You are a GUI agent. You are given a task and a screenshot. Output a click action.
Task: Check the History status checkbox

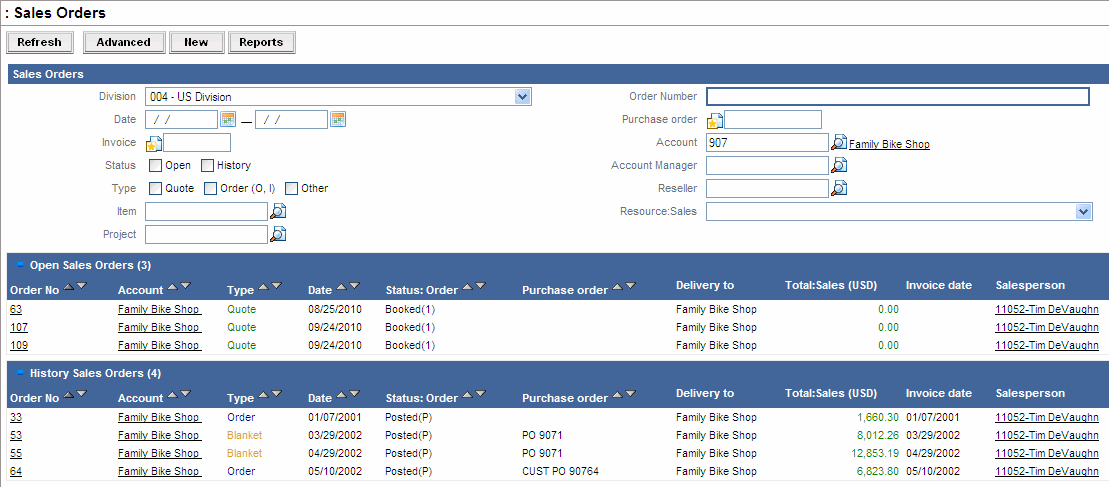pyautogui.click(x=208, y=165)
